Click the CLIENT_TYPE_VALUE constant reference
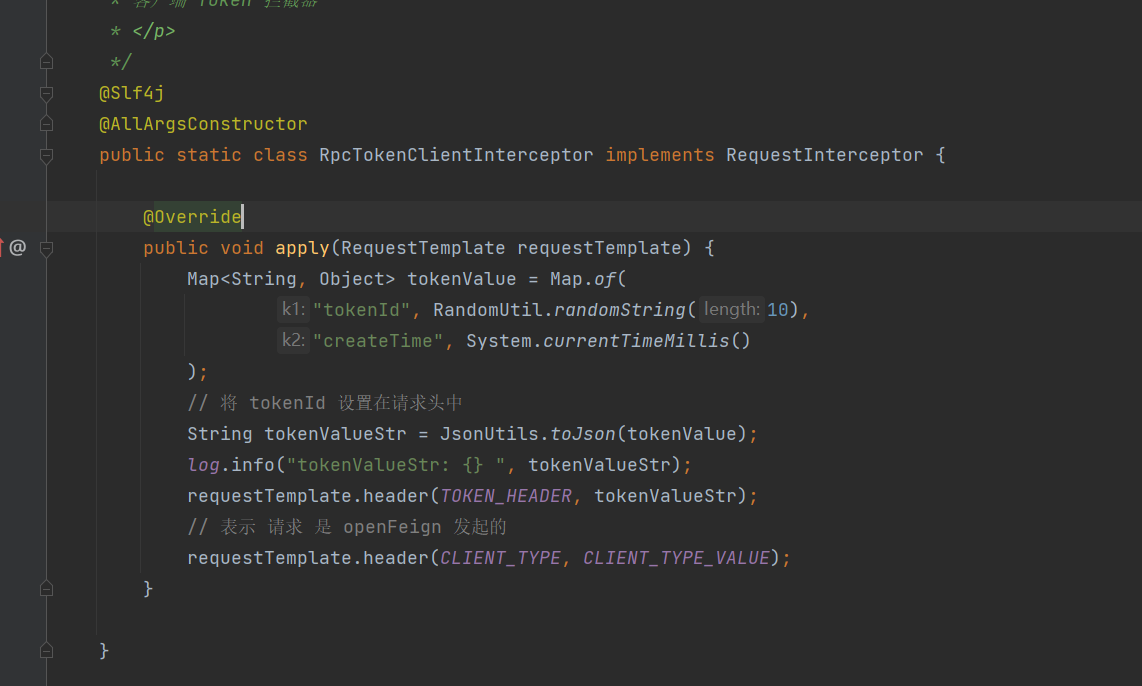The width and height of the screenshot is (1142, 686). [676, 557]
